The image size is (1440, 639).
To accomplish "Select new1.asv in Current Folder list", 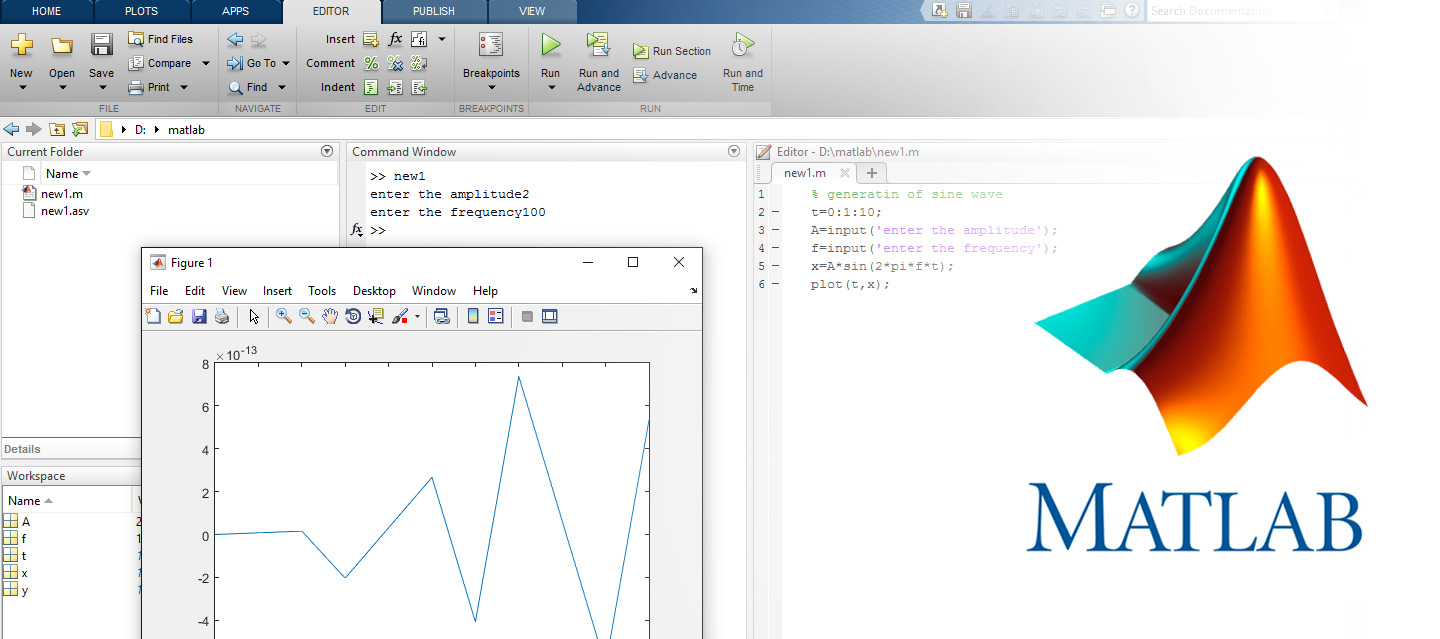I will pyautogui.click(x=65, y=211).
